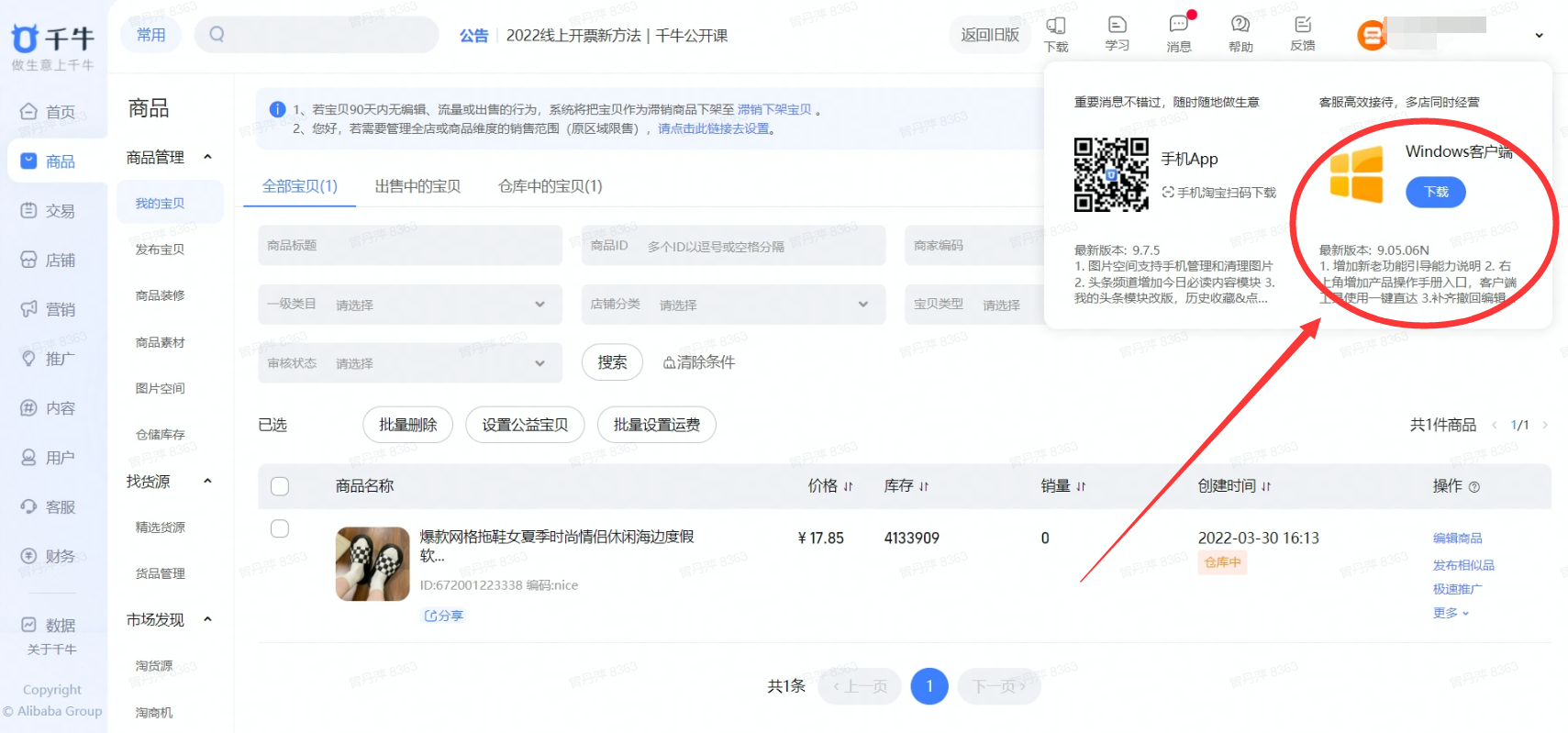Open 发布宝贝 menu item
Viewport: 1568px width, 733px height.
click(161, 250)
